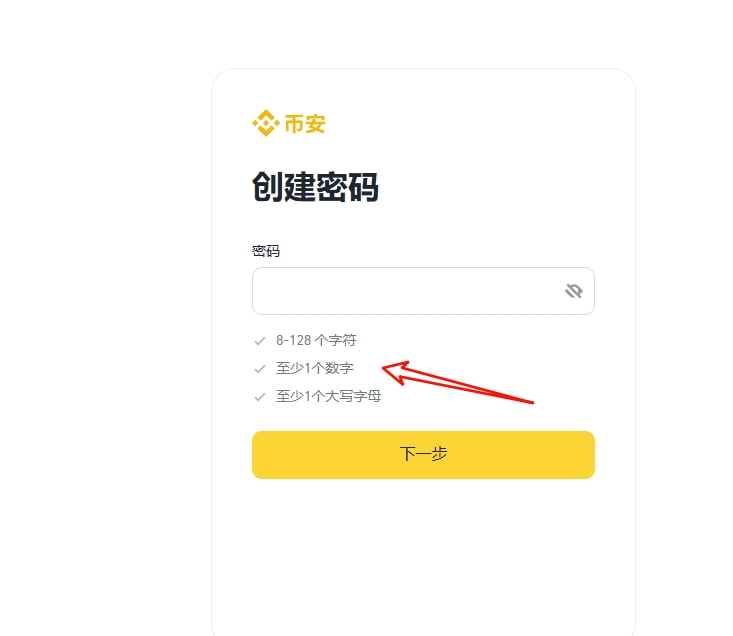Image resolution: width=733 pixels, height=636 pixels.
Task: Focus the 密码 password input field
Action: click(x=405, y=291)
